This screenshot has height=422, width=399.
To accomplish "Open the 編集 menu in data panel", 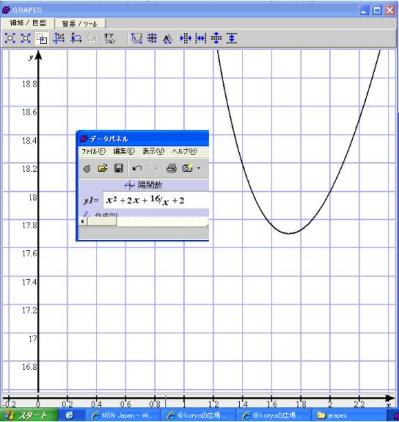I will [x=124, y=151].
